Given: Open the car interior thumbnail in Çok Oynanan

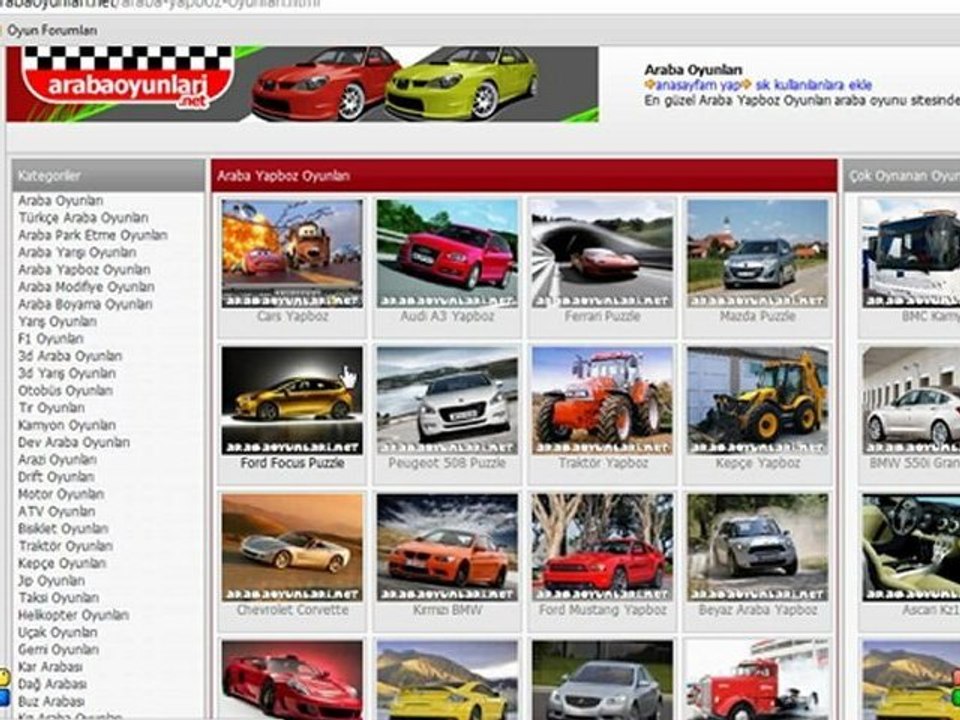Looking at the screenshot, I should (x=911, y=547).
